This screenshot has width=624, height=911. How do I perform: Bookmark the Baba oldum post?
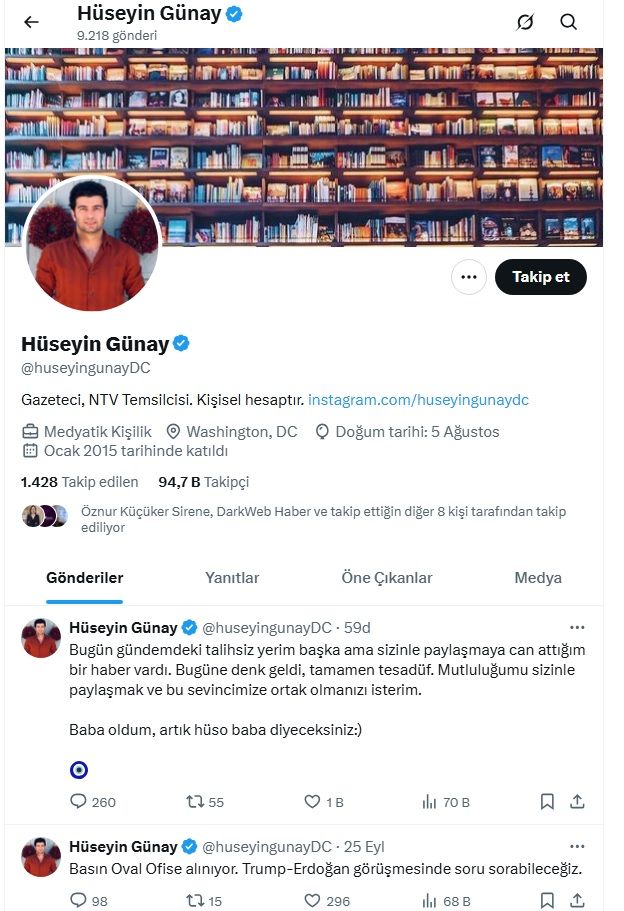tap(547, 802)
